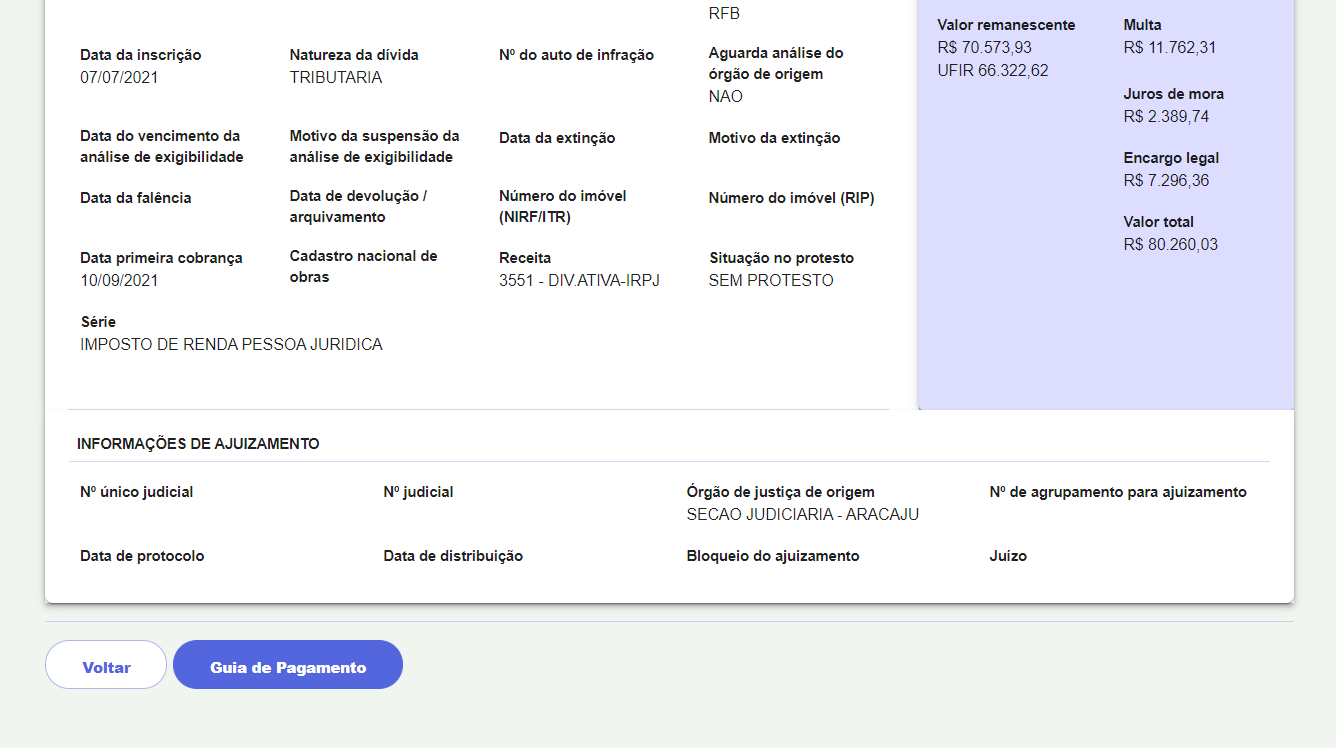The image size is (1336, 748).
Task: Select the SECAO JUDICIARIA - ARACAJU text
Action: pyautogui.click(x=802, y=515)
